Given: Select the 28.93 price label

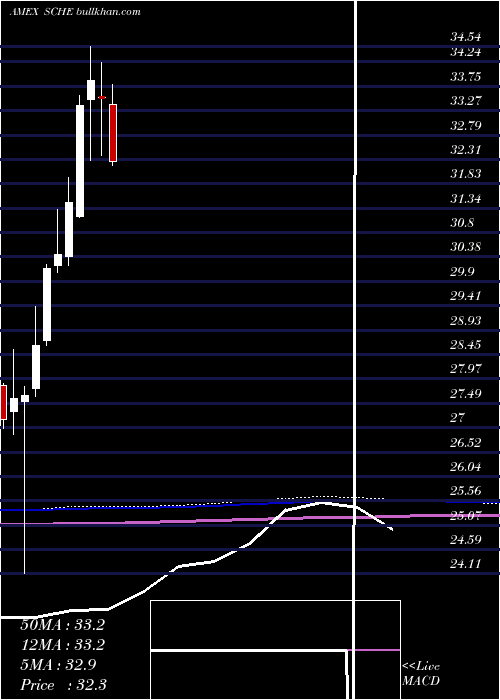Looking at the screenshot, I should (x=466, y=320).
